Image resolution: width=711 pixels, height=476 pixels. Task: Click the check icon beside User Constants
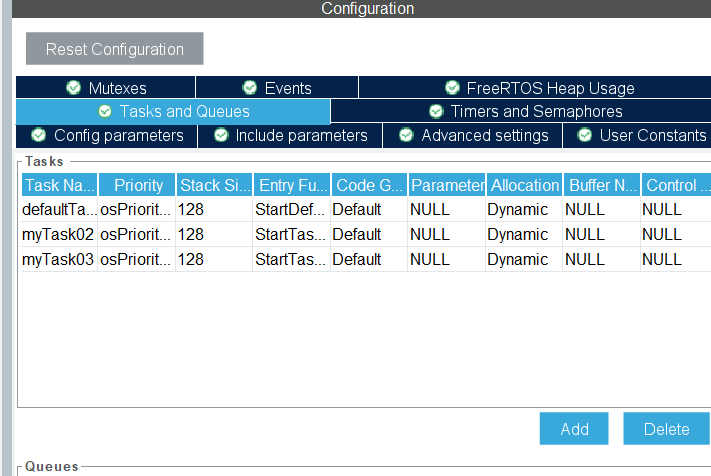584,135
